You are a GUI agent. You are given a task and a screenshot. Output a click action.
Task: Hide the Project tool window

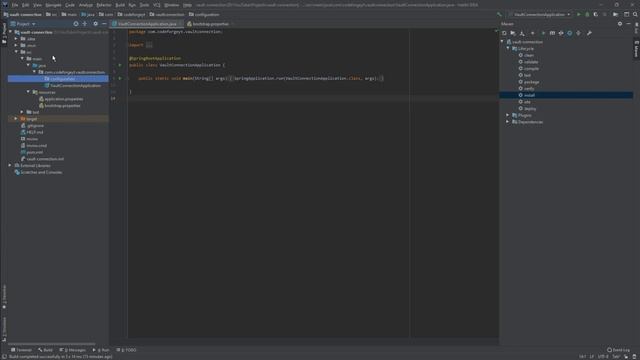click(x=104, y=24)
